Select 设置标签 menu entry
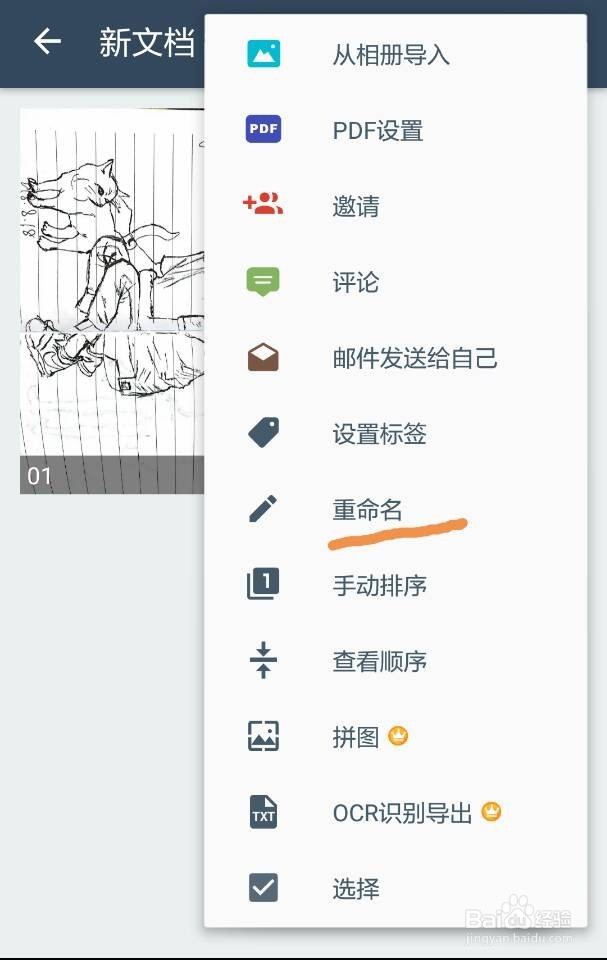Screen dimensions: 607x960 tap(379, 433)
